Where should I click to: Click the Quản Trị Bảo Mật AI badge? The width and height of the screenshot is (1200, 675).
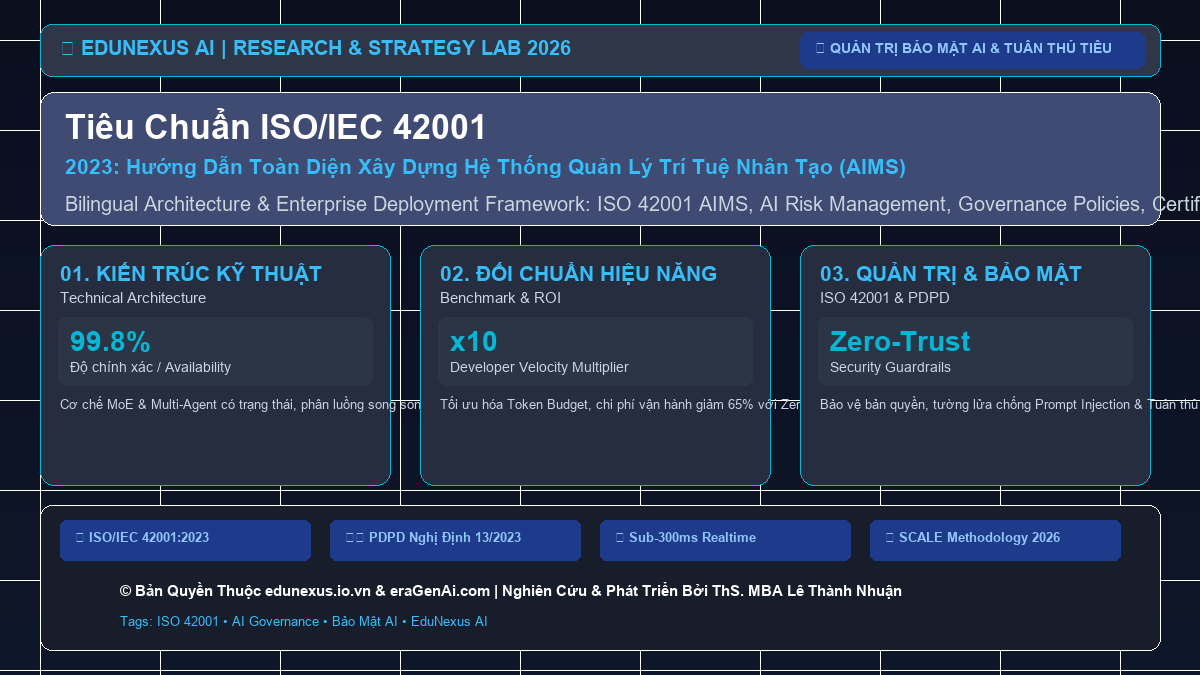[972, 50]
